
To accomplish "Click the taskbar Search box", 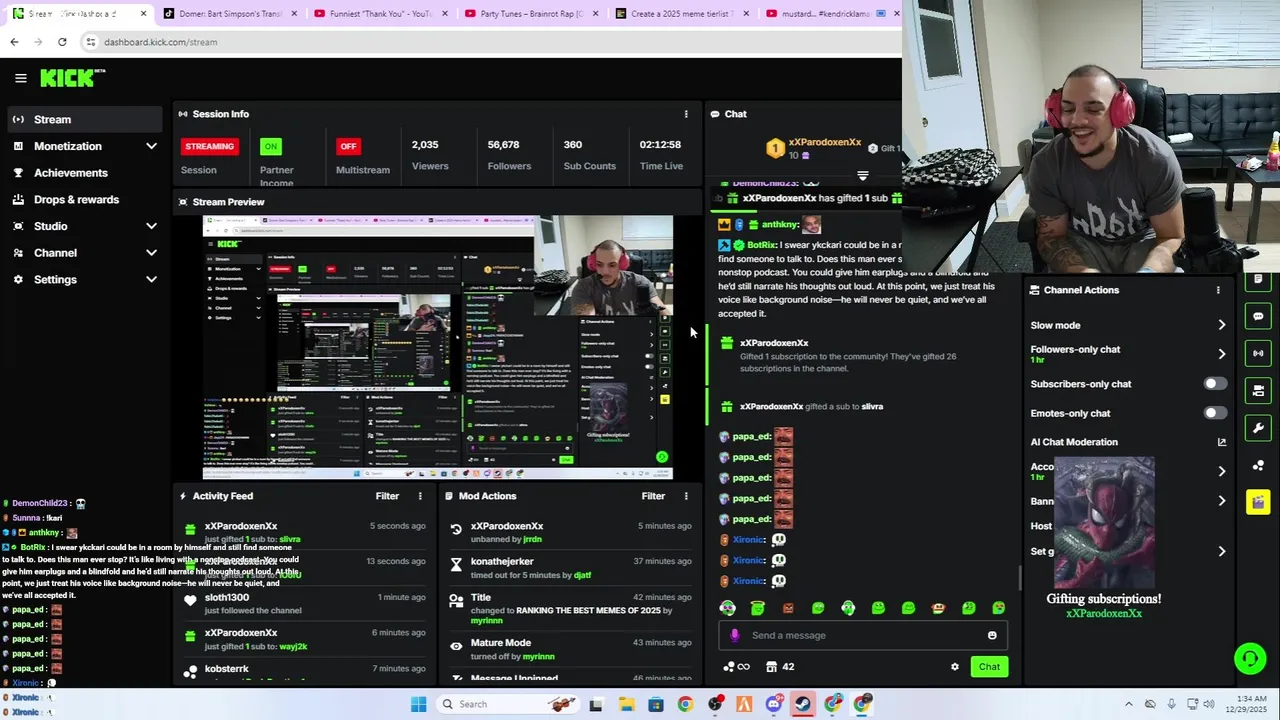I will pos(510,704).
